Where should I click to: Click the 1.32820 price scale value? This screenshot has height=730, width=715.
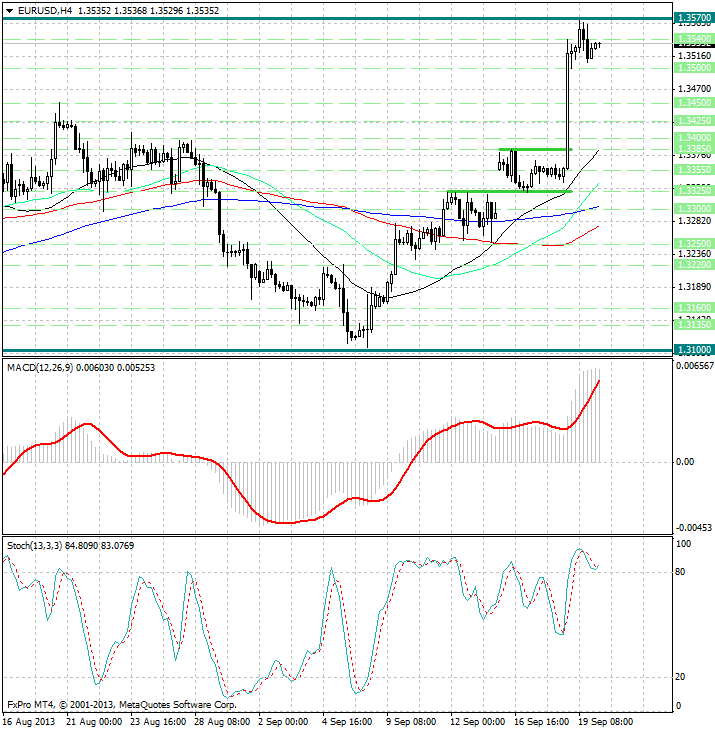click(x=695, y=220)
